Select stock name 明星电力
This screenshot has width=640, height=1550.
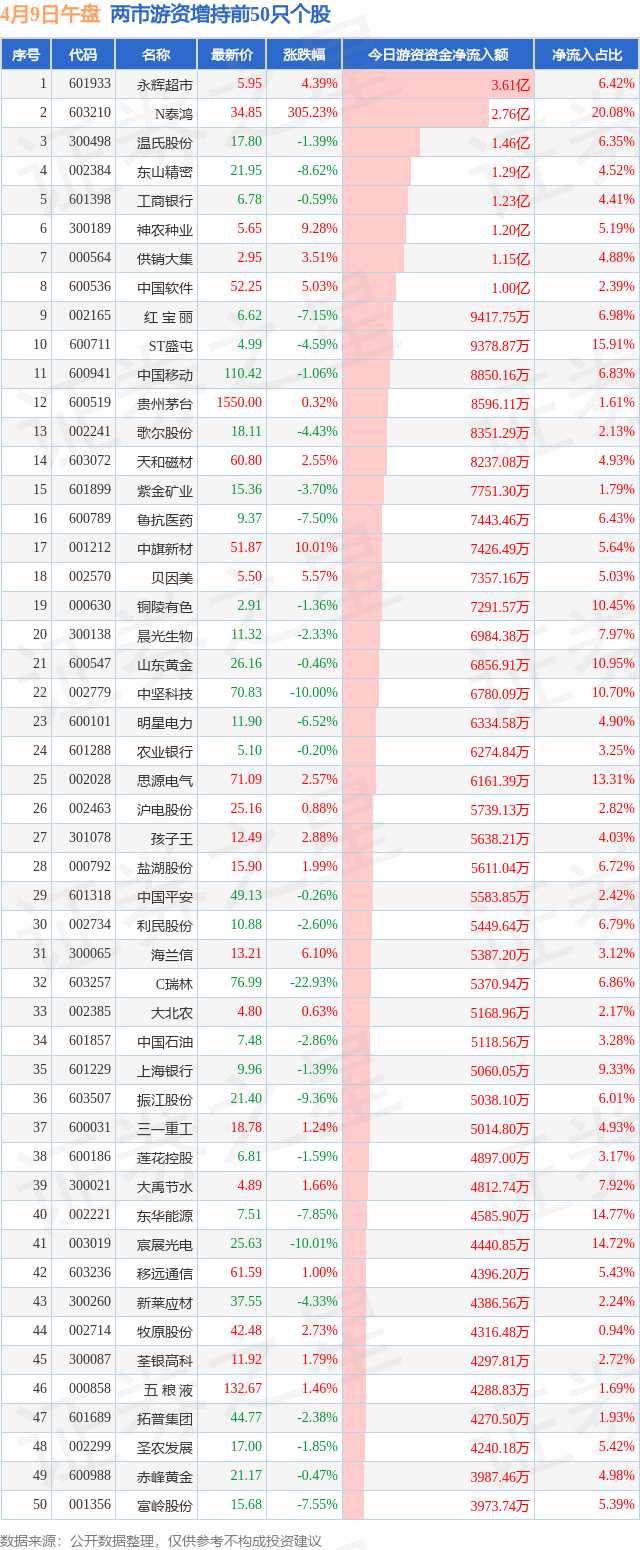pyautogui.click(x=165, y=722)
